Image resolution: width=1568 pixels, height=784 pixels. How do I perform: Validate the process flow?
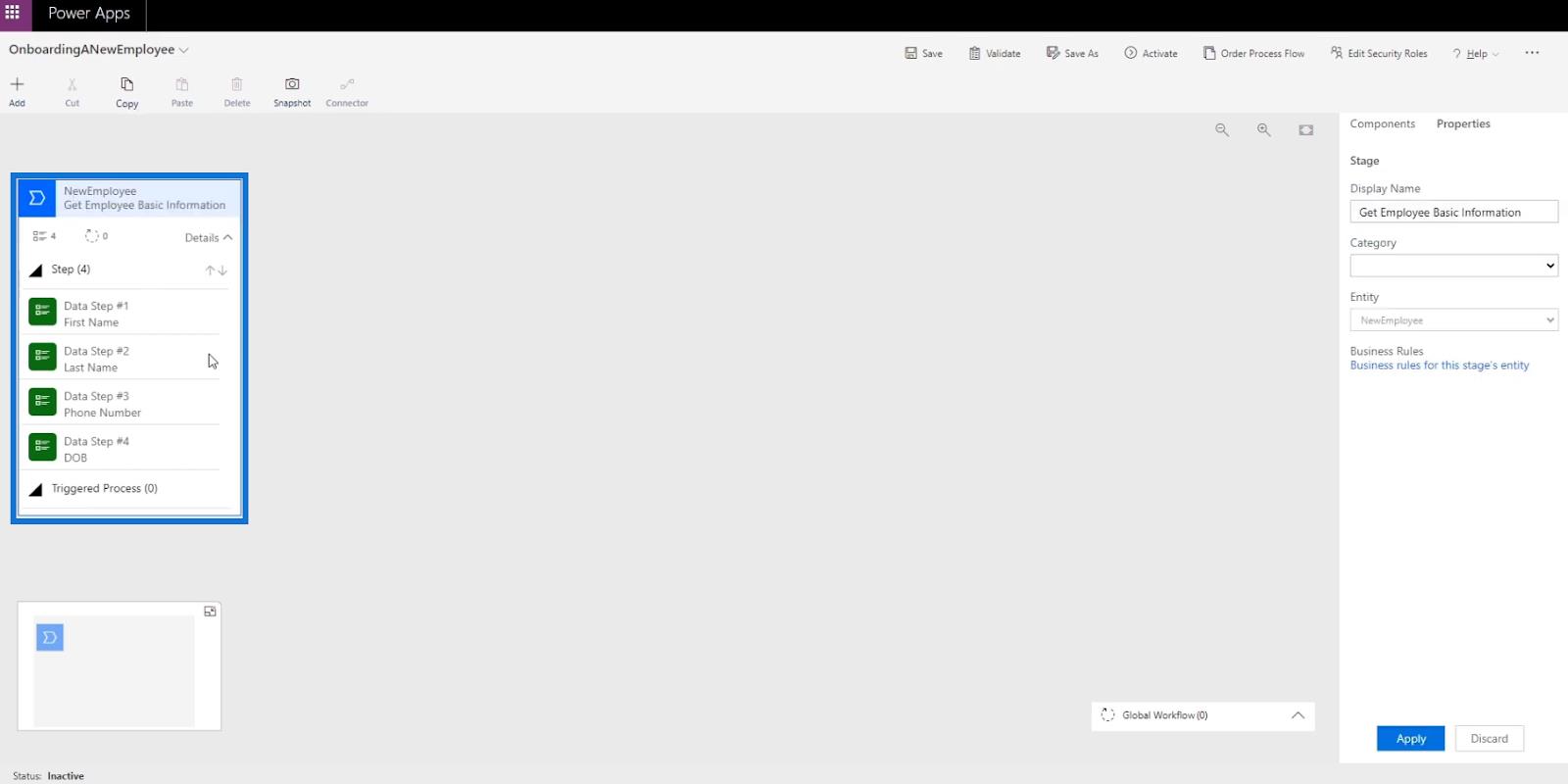(995, 53)
